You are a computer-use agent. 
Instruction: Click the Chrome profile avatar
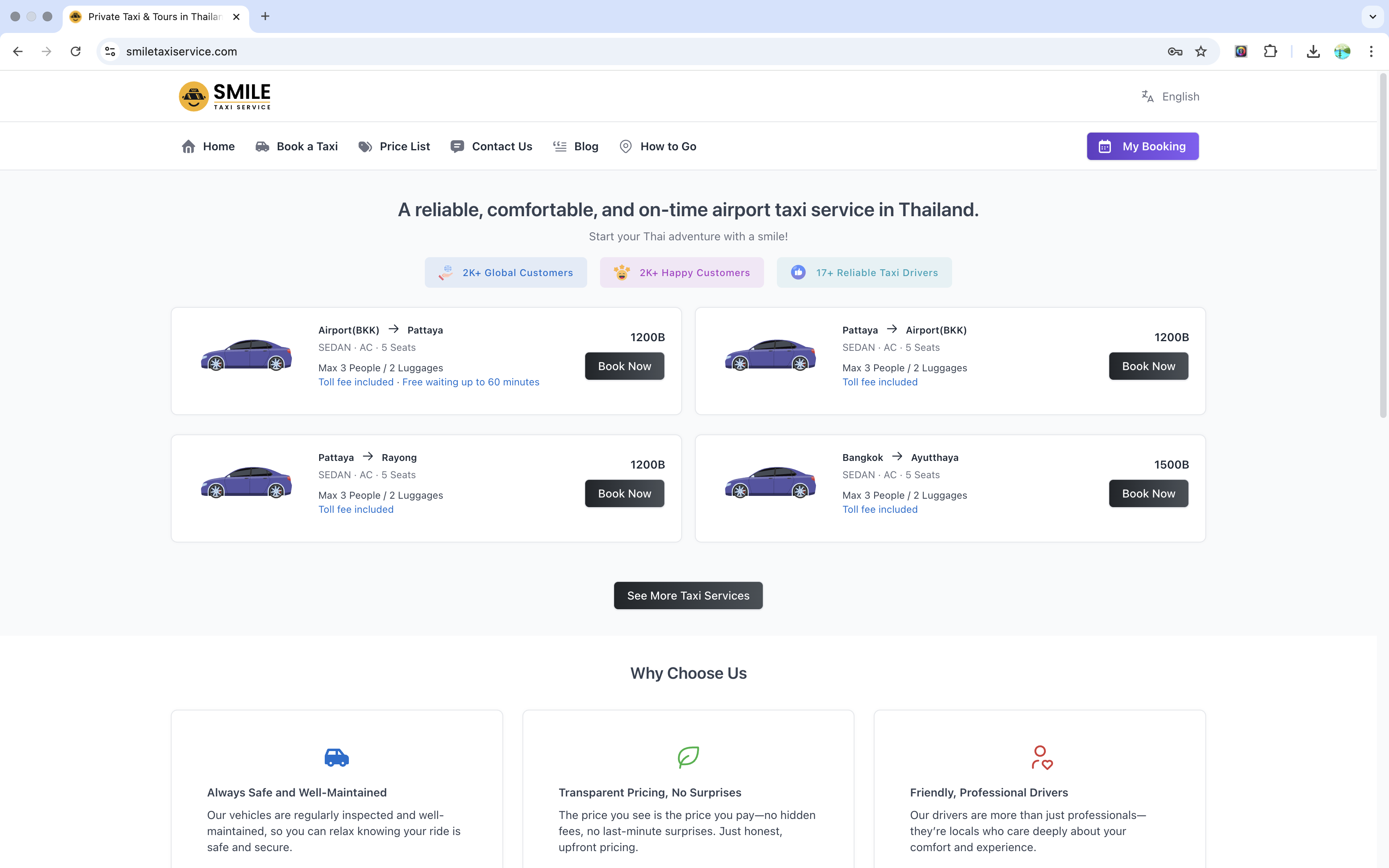coord(1342,52)
